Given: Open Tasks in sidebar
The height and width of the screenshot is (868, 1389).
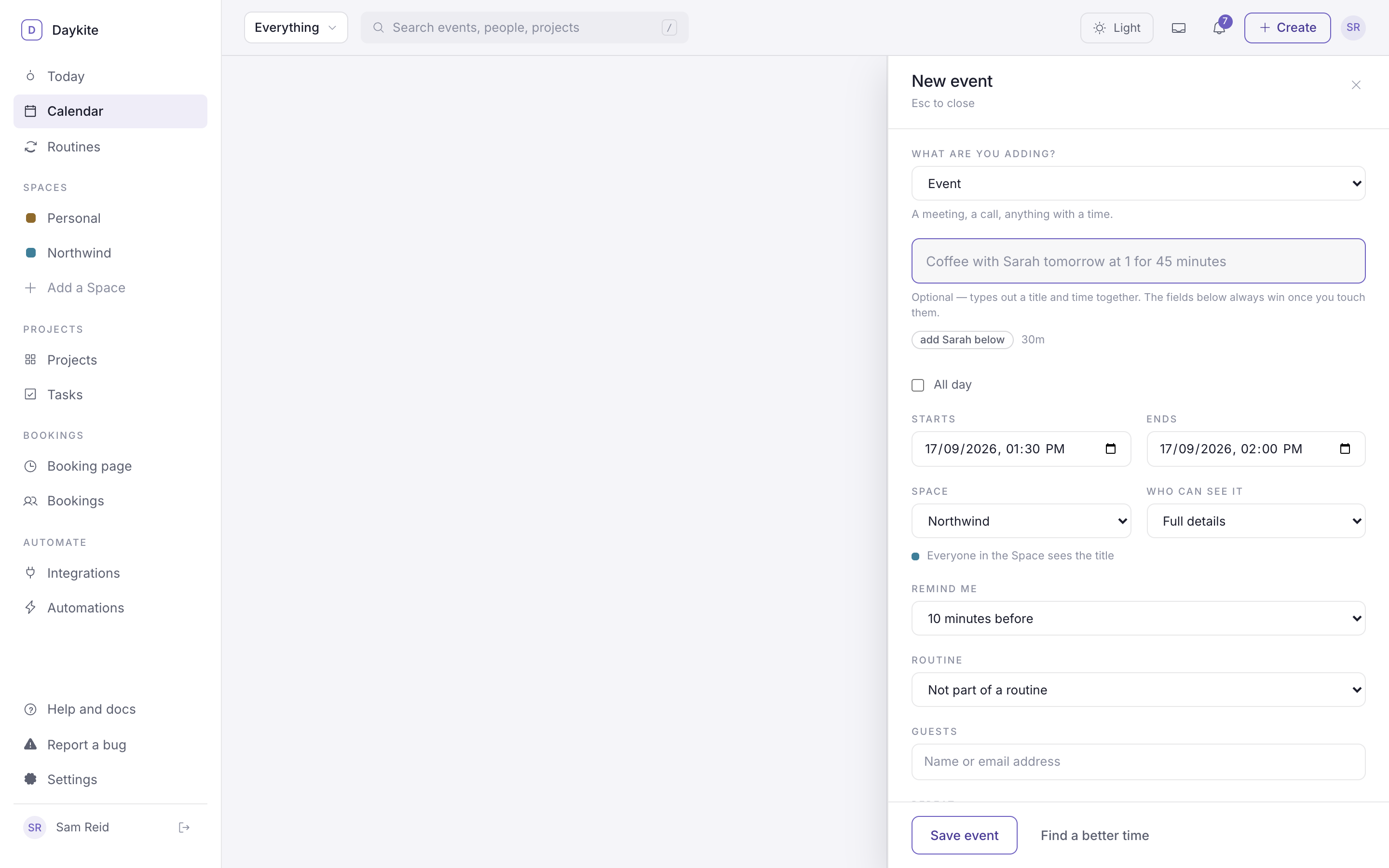Looking at the screenshot, I should 110,394.
